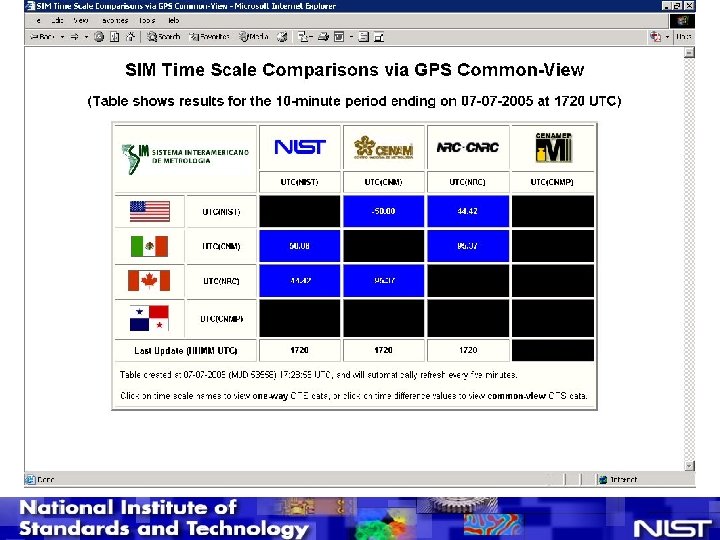This screenshot has width=720, height=540.
Task: Click the United States flag
Action: (150, 211)
